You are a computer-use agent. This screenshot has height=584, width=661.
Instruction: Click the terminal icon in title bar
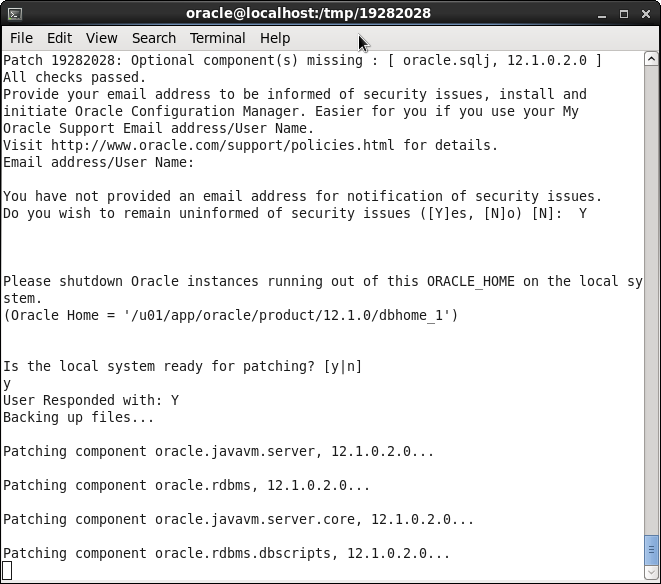pos(15,14)
